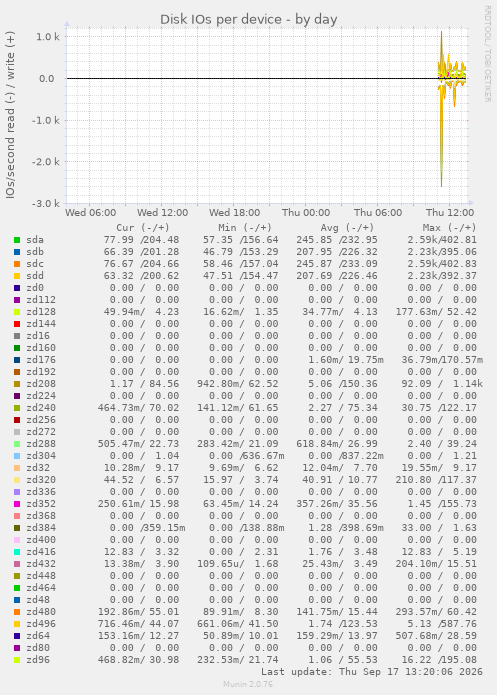Viewport: 497px width, 695px height.
Task: Click the sda legend color swatch
Action: click(17, 240)
